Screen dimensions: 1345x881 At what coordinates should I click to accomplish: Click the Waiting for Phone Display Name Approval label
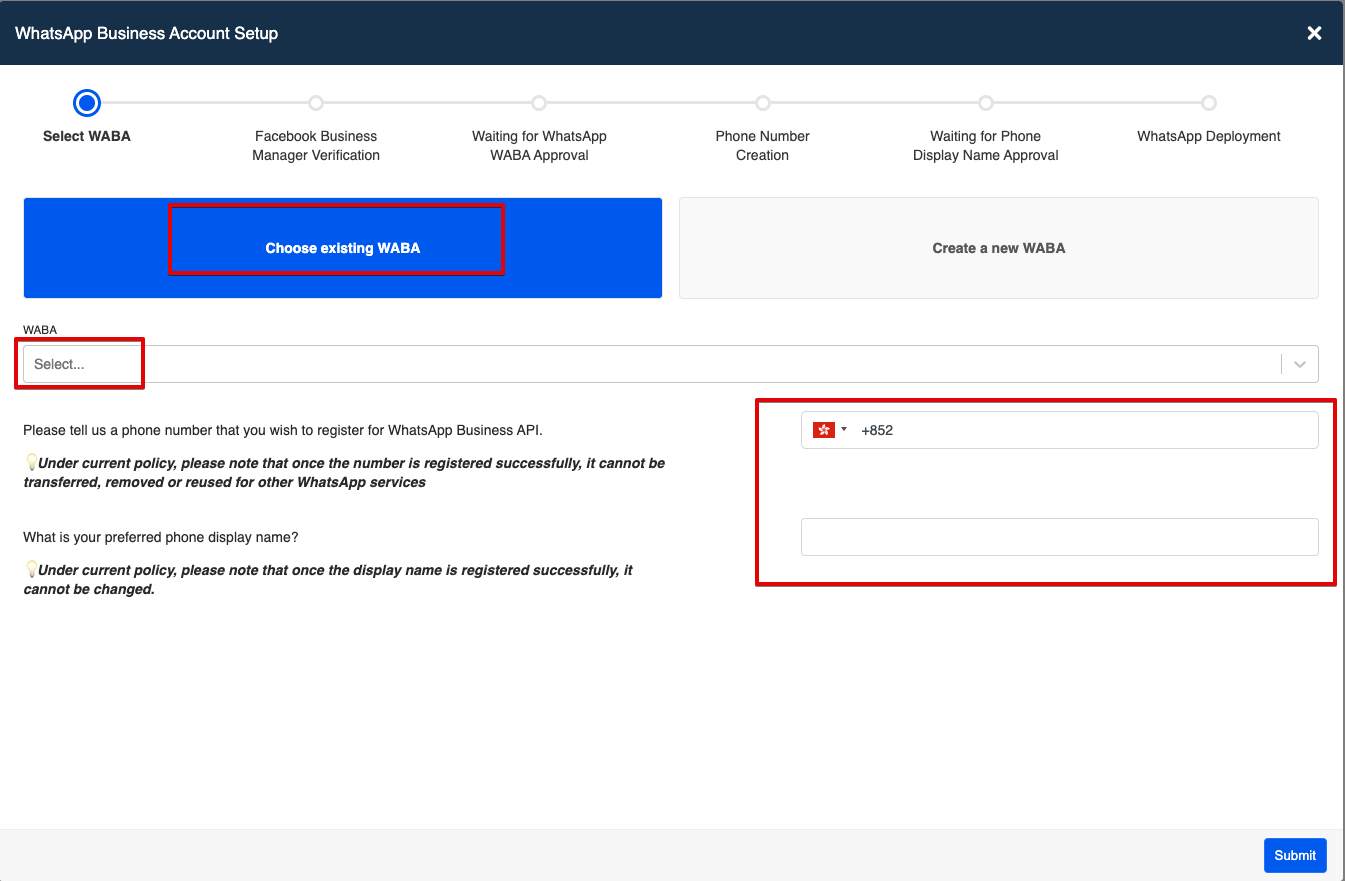pos(986,146)
